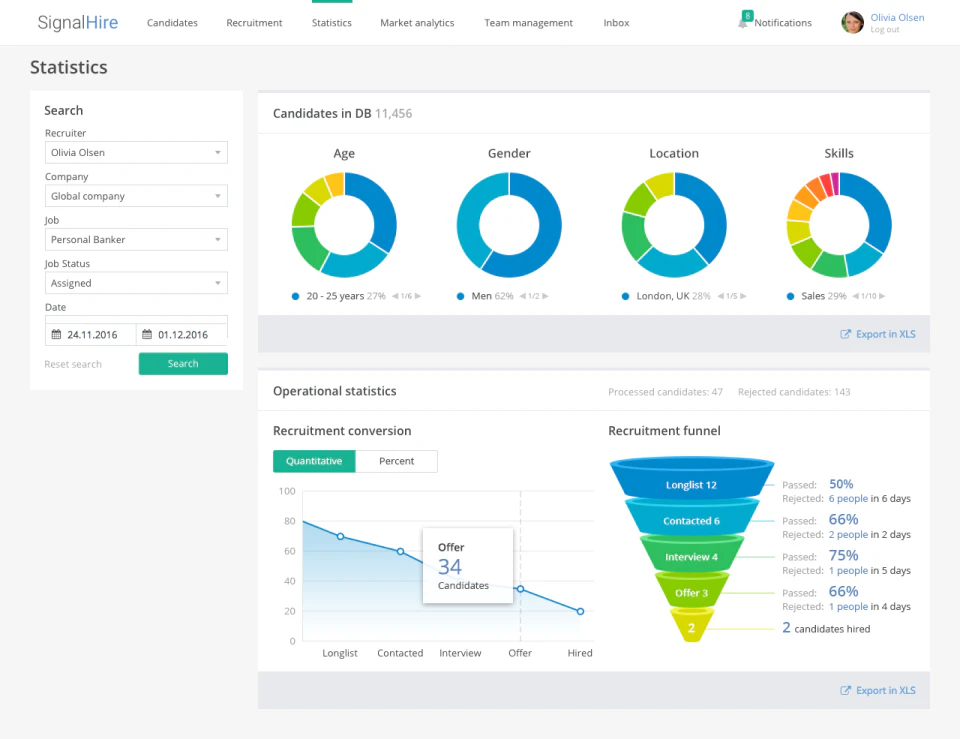This screenshot has height=739, width=960.
Task: Click the Interview 4 funnel segment
Action: tap(692, 556)
